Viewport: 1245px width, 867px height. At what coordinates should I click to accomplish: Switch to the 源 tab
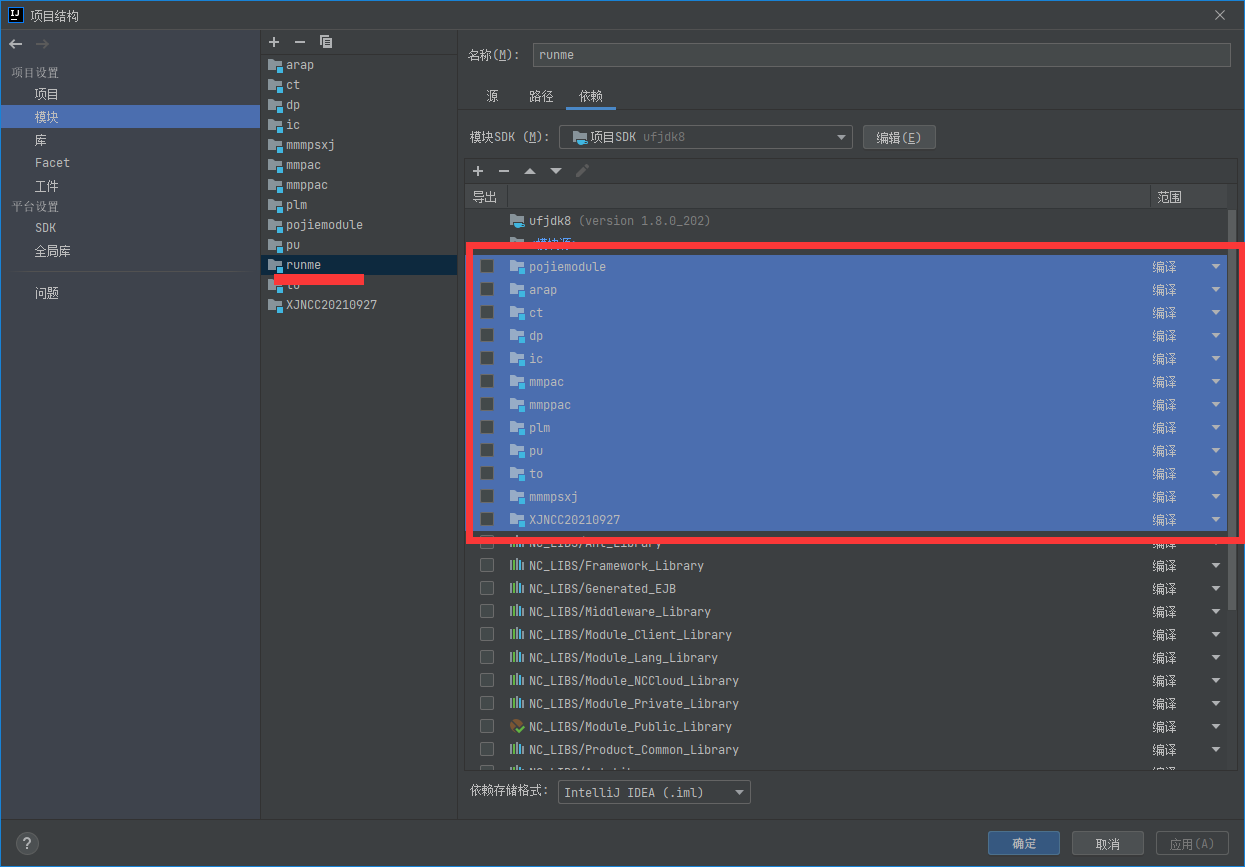click(493, 96)
